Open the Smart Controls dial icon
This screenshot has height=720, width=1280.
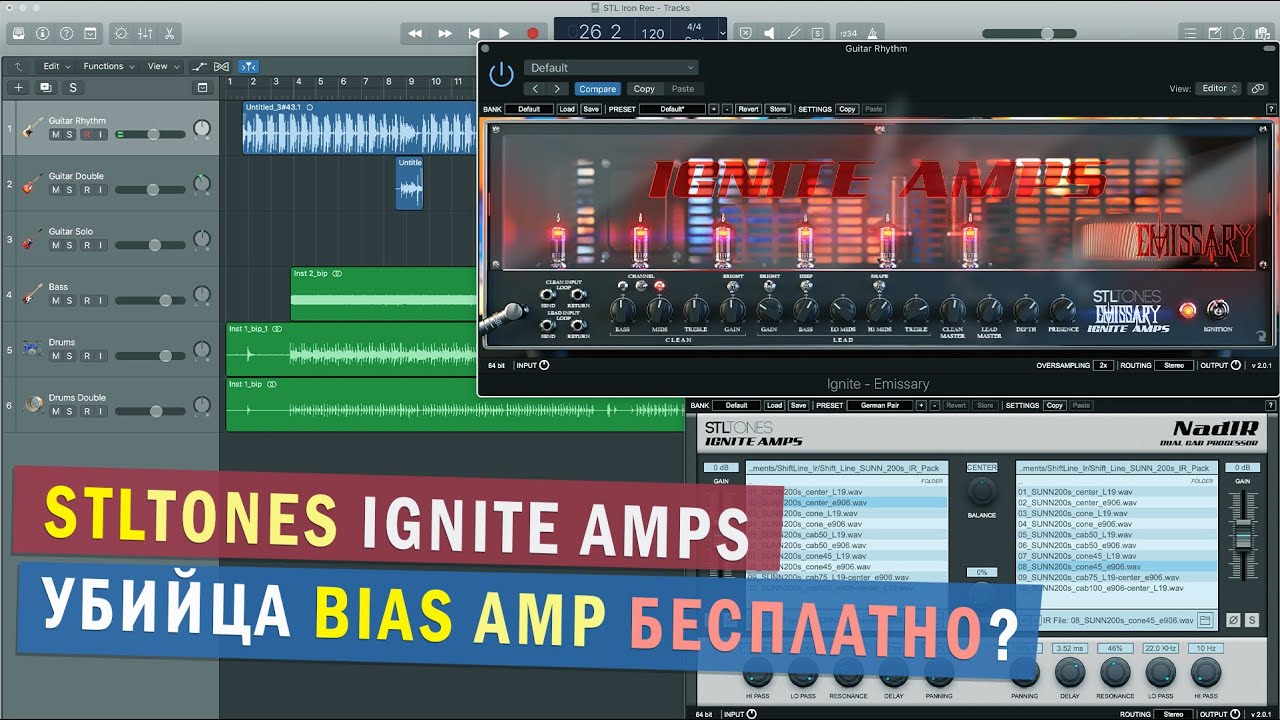[121, 33]
